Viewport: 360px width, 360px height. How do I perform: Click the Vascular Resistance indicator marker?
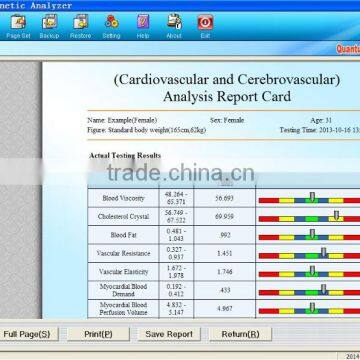pos(324,252)
